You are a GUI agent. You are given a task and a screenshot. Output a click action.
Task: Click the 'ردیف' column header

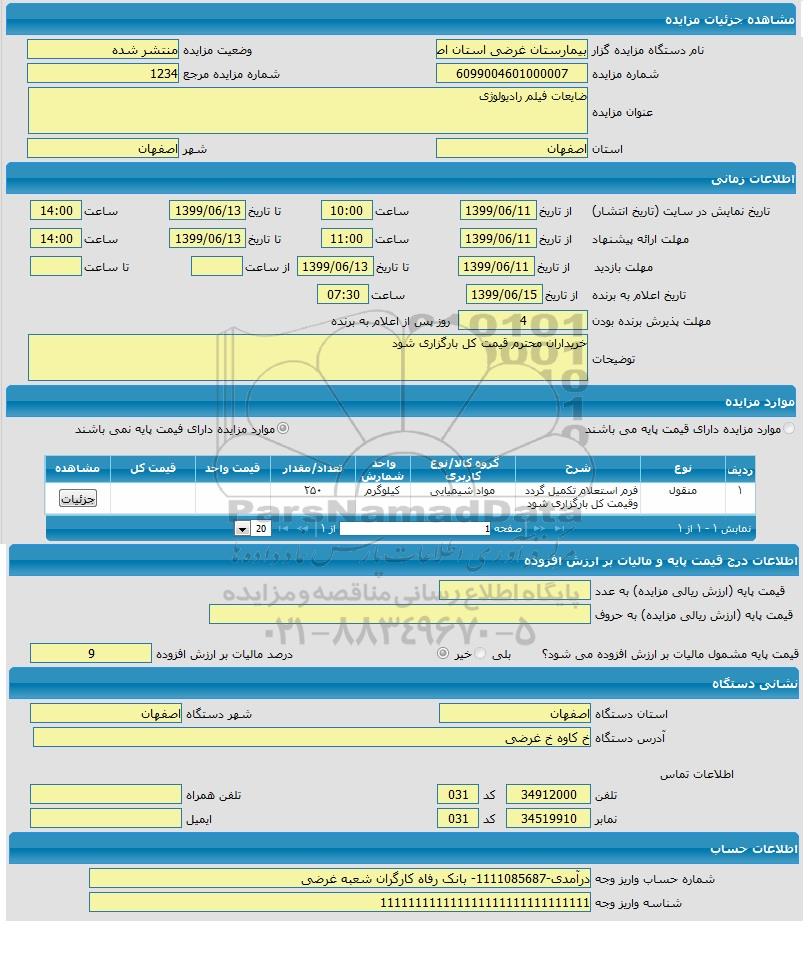[x=740, y=469]
